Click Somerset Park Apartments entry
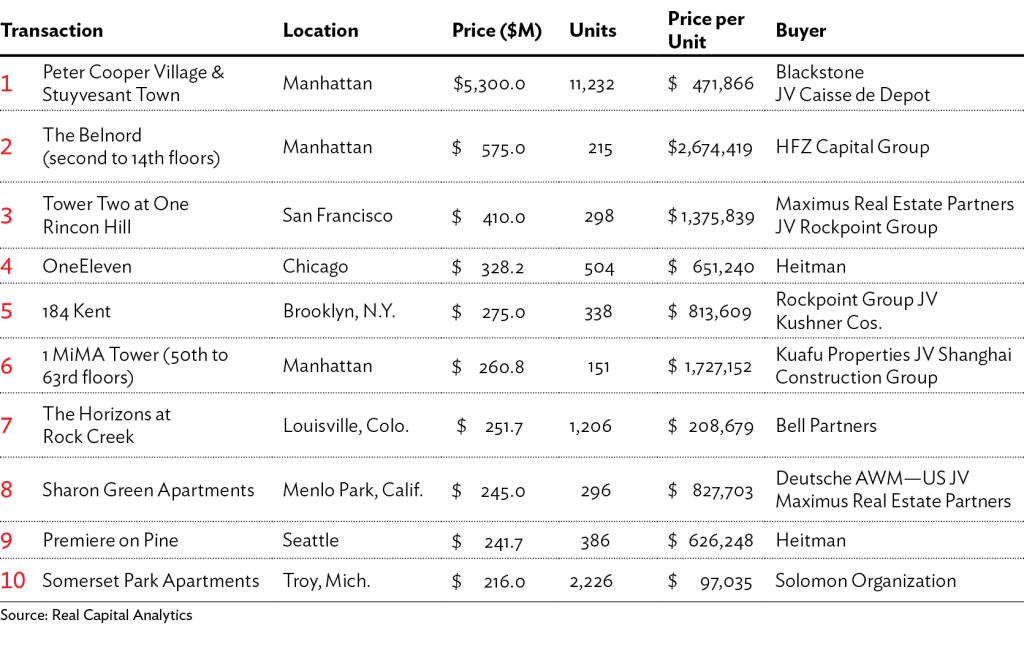Viewport: 1024px width, 655px height. (x=150, y=581)
